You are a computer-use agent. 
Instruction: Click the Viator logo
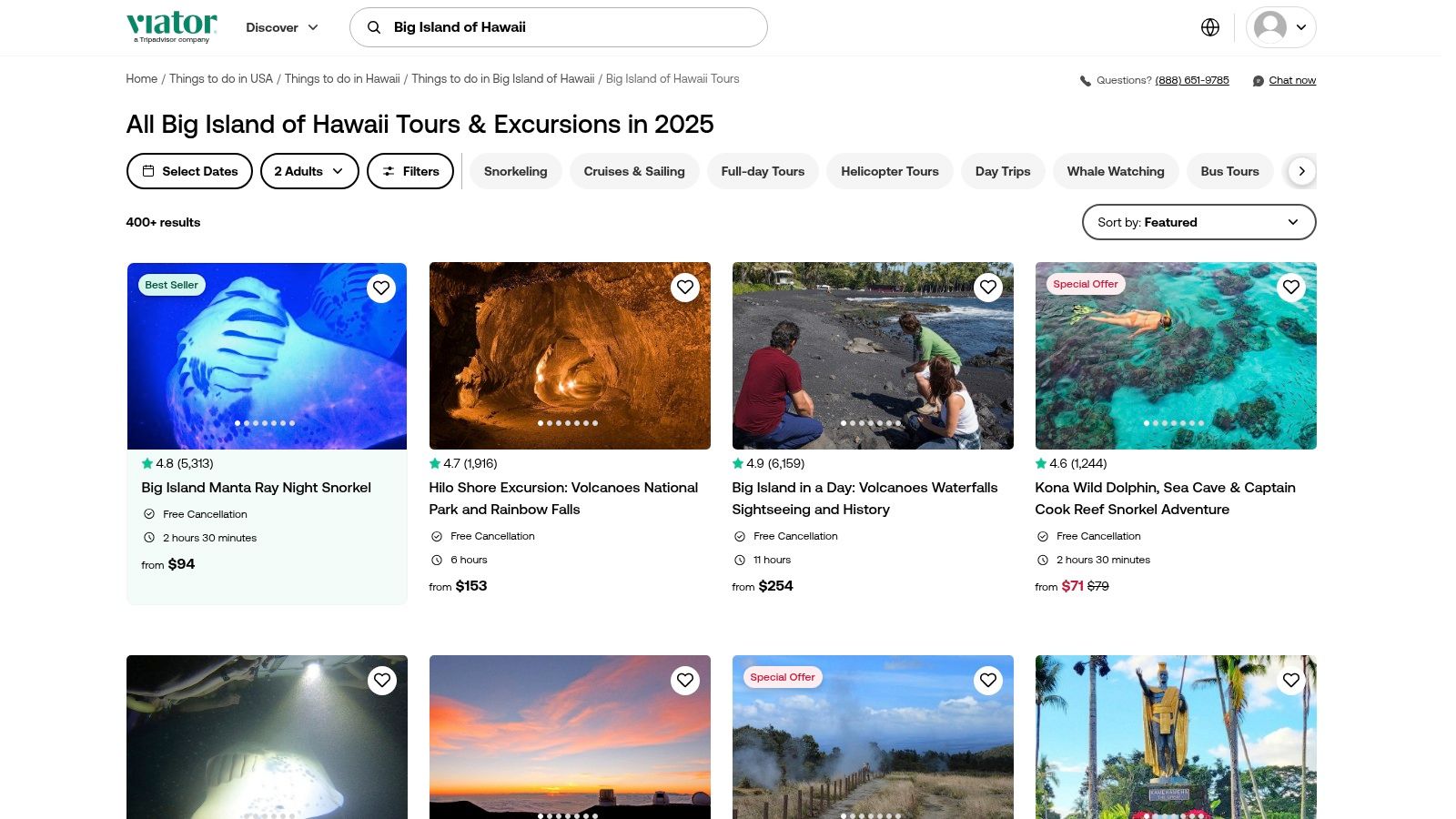click(172, 26)
